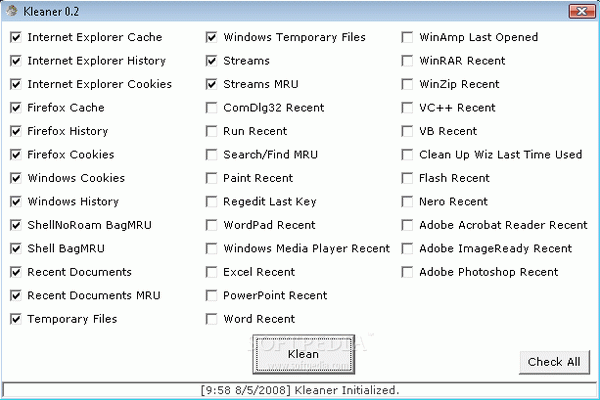
Task: Select Windows Media Player Recent checkbox
Action: (212, 249)
